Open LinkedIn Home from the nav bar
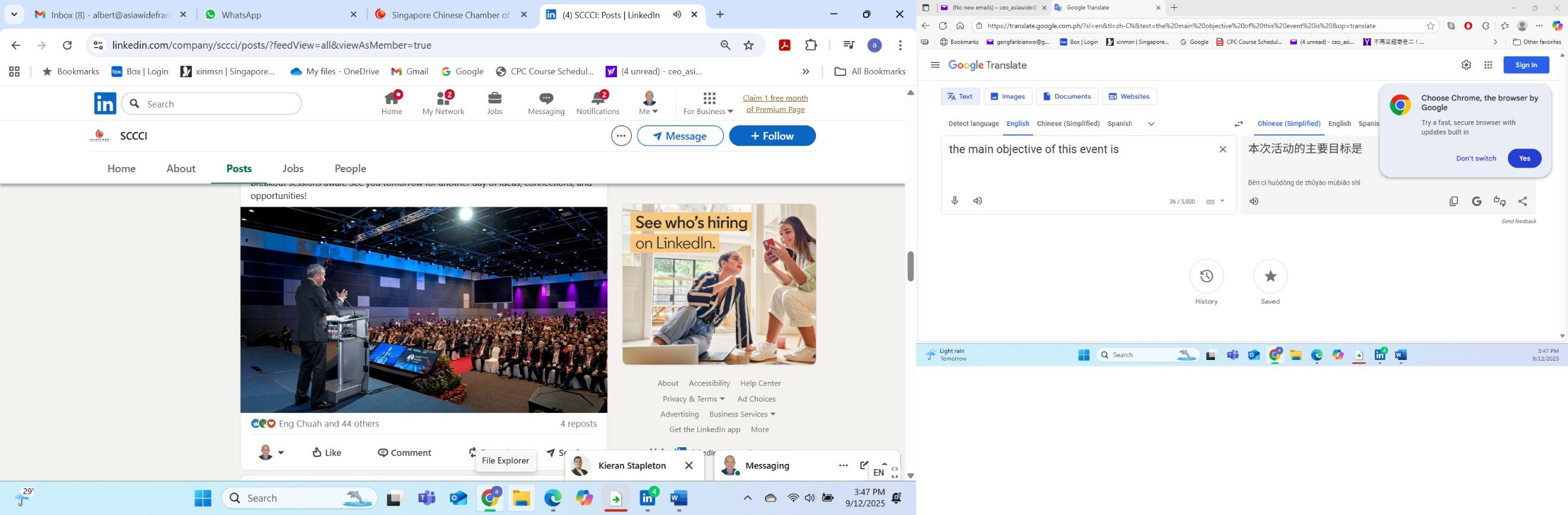 pos(391,103)
